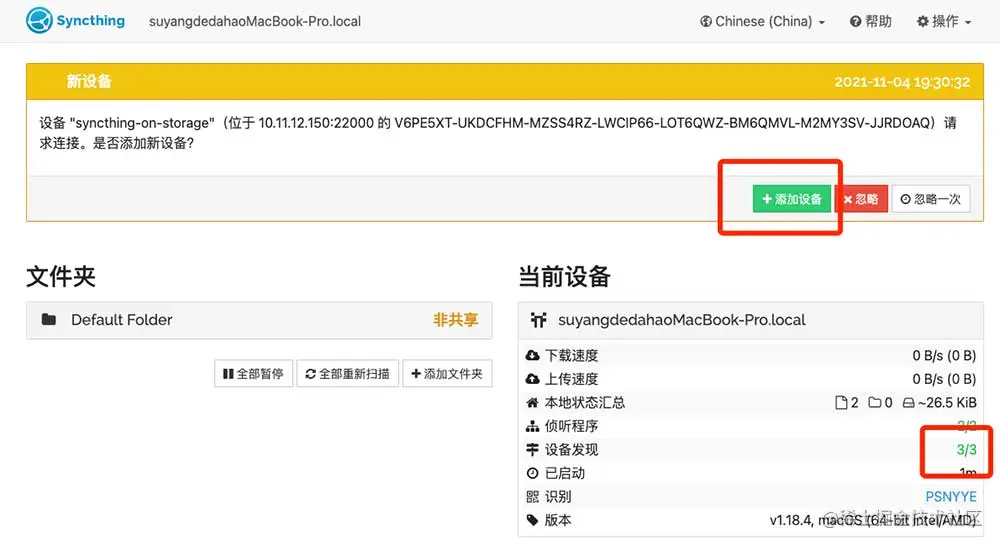
Task: Click the suyangdedahaoMacBook-Pro.local title in navbar
Action: [x=255, y=22]
